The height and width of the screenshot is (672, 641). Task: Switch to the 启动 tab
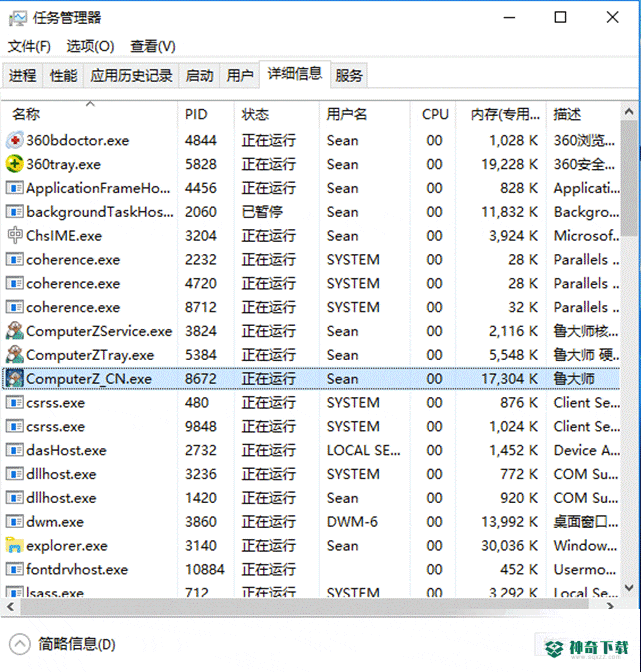[x=199, y=76]
